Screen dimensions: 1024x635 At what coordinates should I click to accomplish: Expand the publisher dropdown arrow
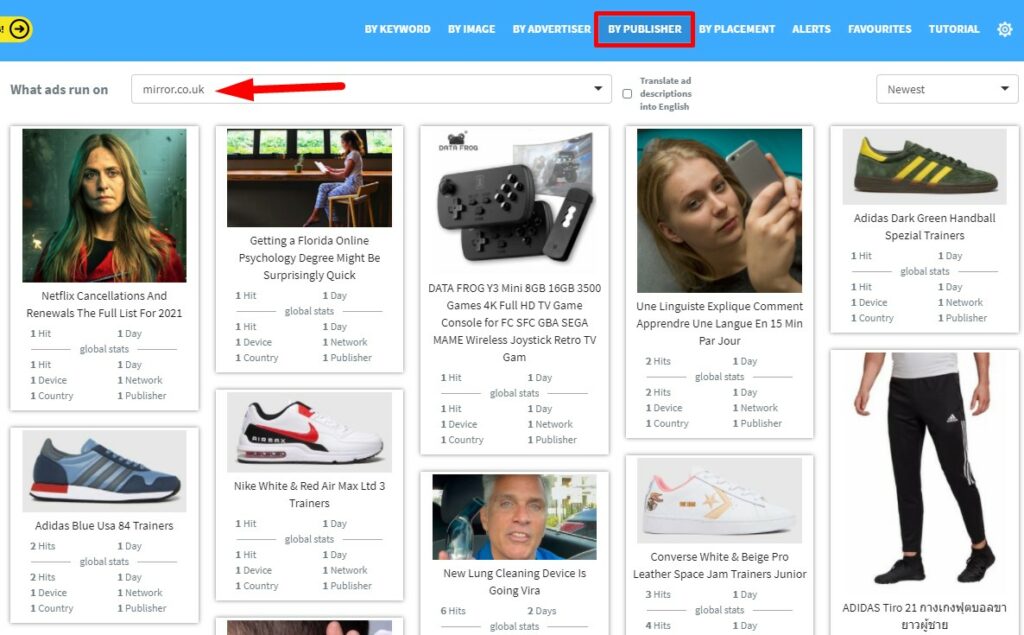pyautogui.click(x=598, y=89)
